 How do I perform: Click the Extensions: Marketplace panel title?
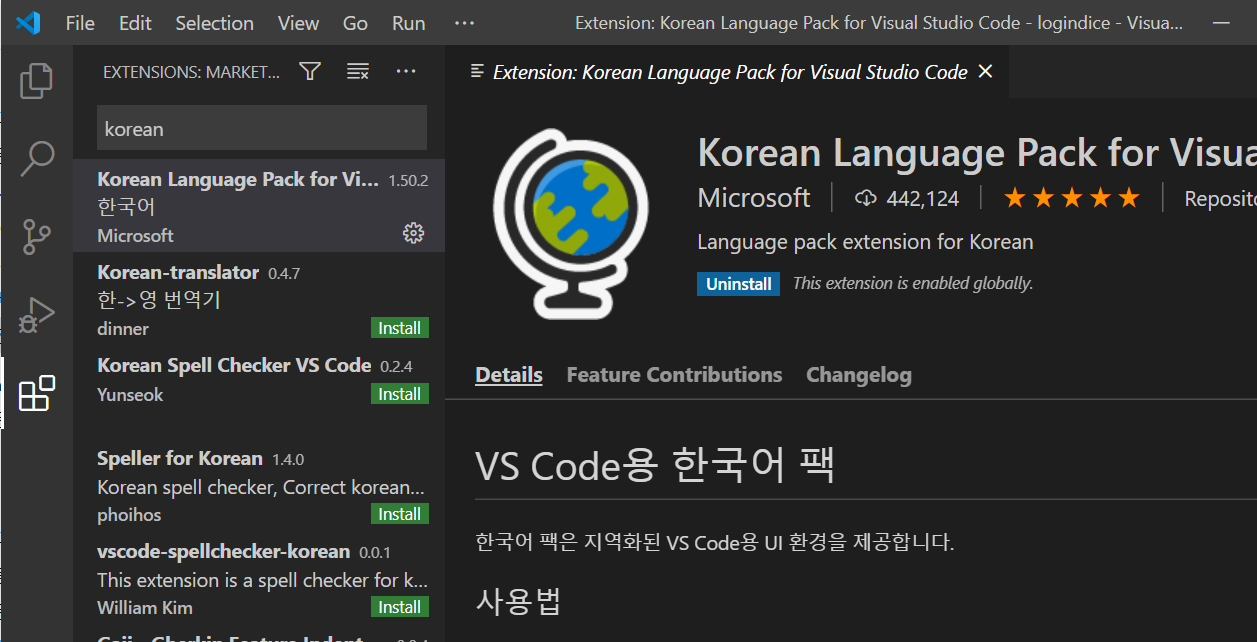[x=192, y=71]
